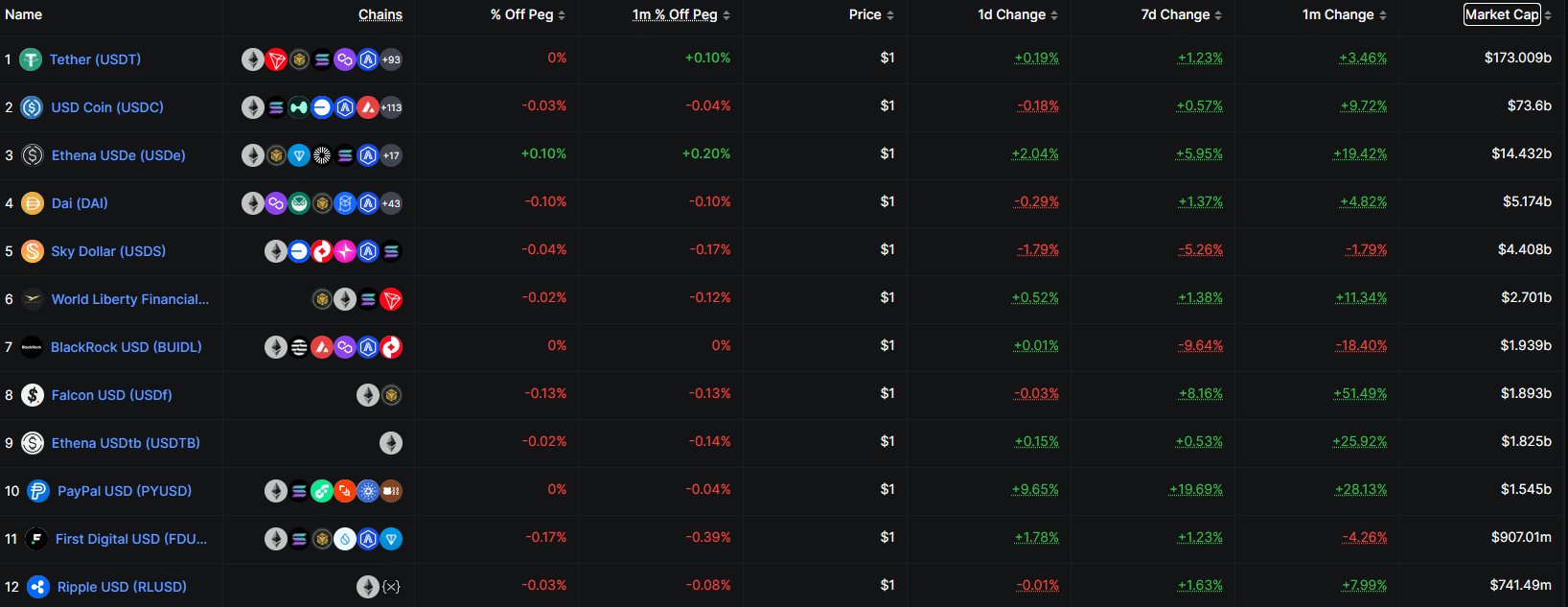This screenshot has width=1568, height=607.
Task: Click the Sky Dollar logo icon
Action: pyautogui.click(x=33, y=251)
